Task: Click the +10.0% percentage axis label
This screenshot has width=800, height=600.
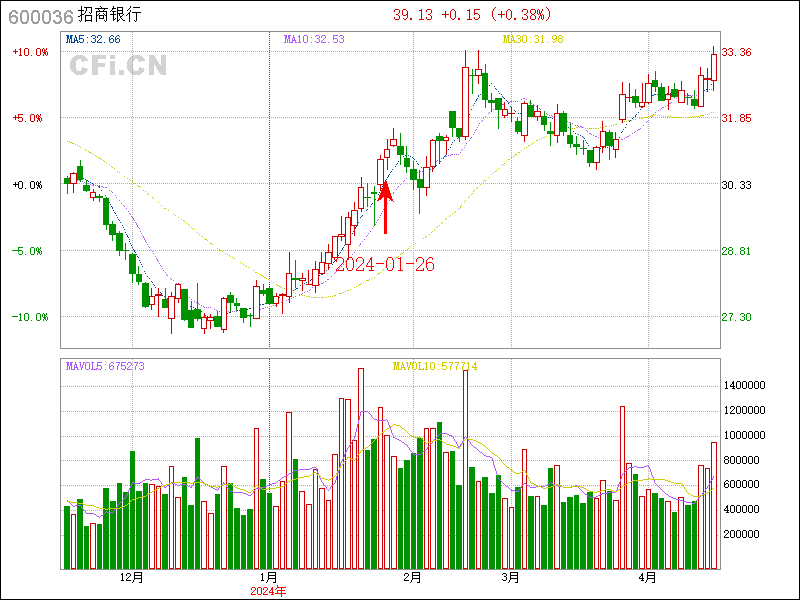Action: coord(30,52)
